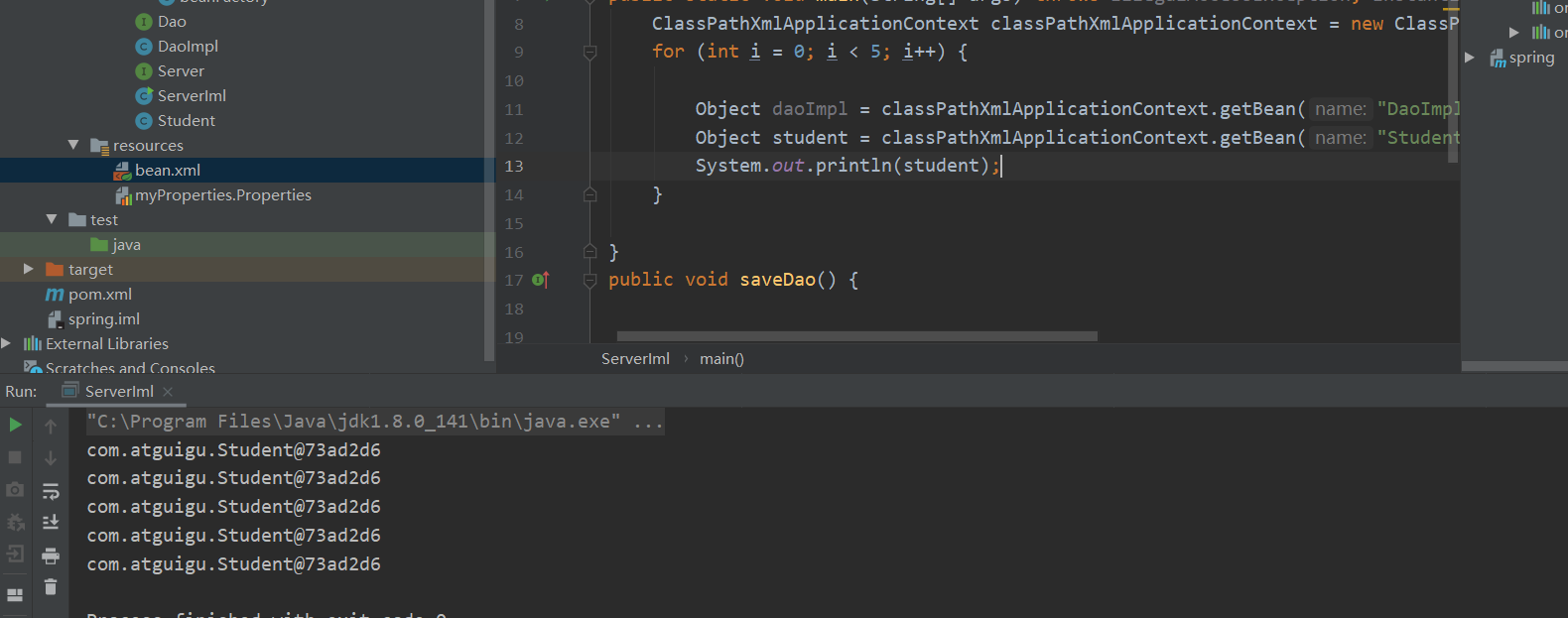Click ServerIml in the editor breadcrumb
1568x618 pixels.
(x=635, y=359)
